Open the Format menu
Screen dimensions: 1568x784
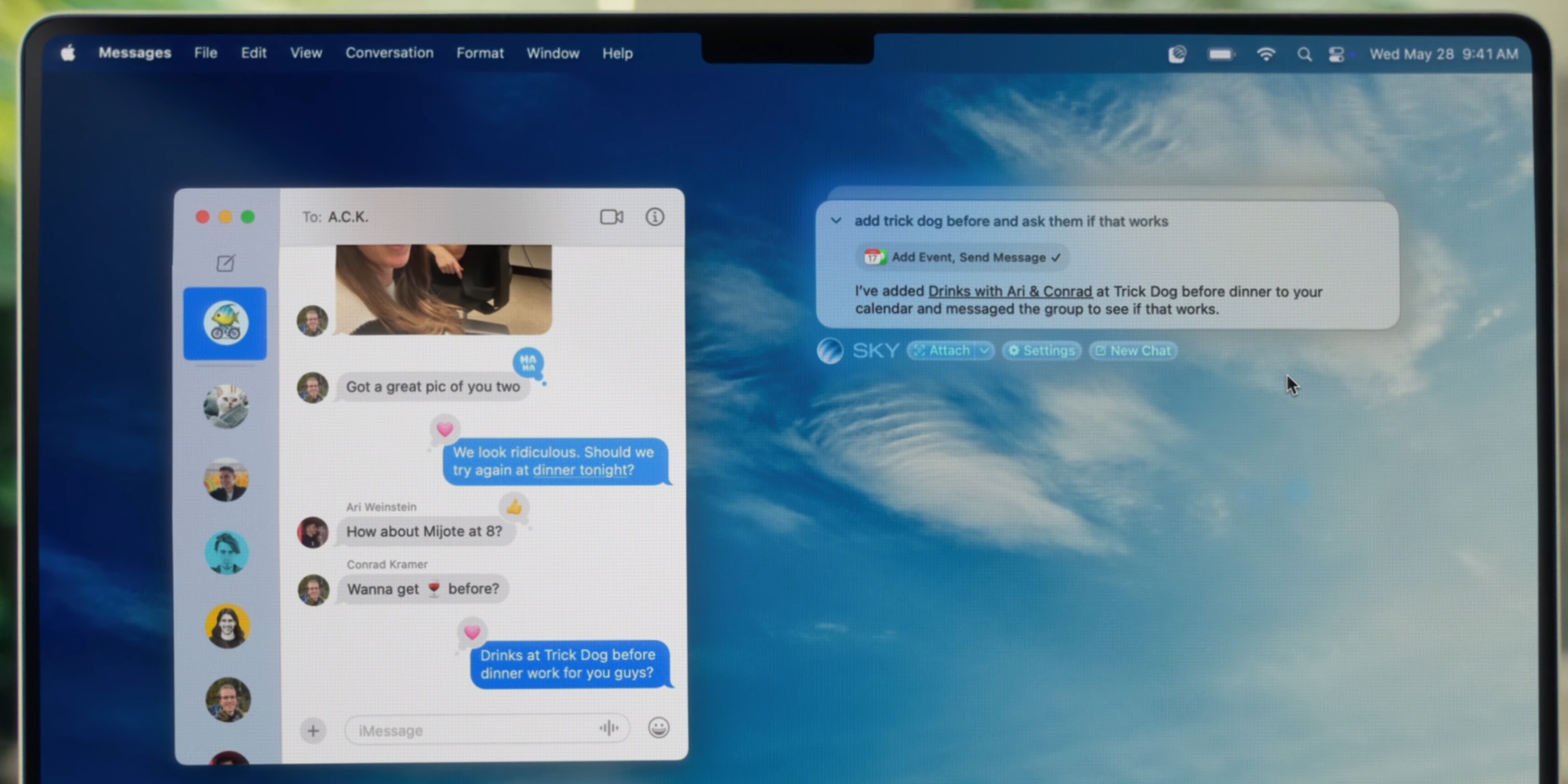[x=479, y=53]
